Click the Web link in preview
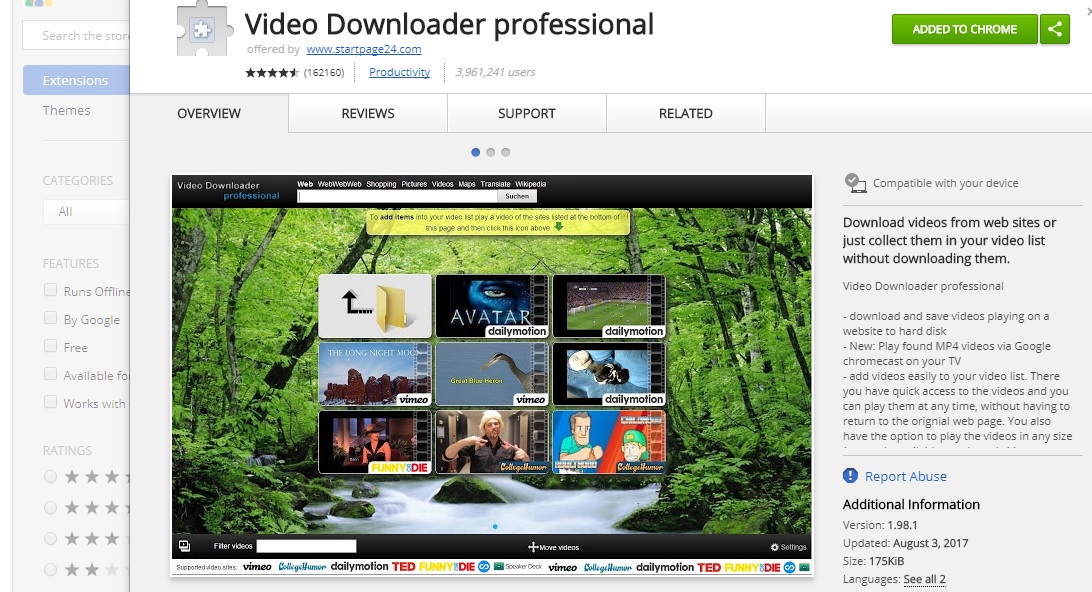Screen dimensions: 1092x592 (x=305, y=185)
